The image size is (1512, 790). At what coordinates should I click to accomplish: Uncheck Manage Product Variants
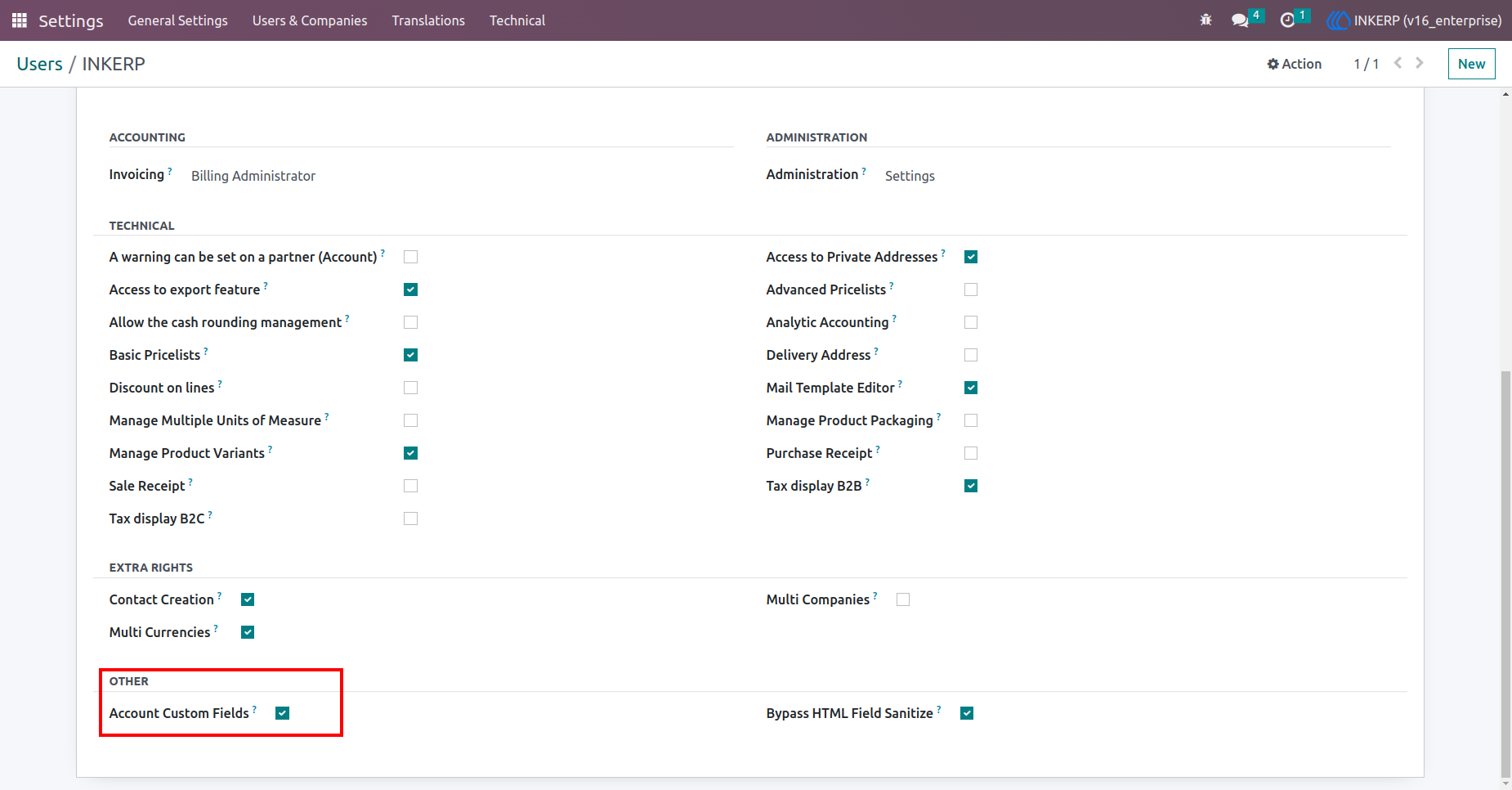pos(411,453)
